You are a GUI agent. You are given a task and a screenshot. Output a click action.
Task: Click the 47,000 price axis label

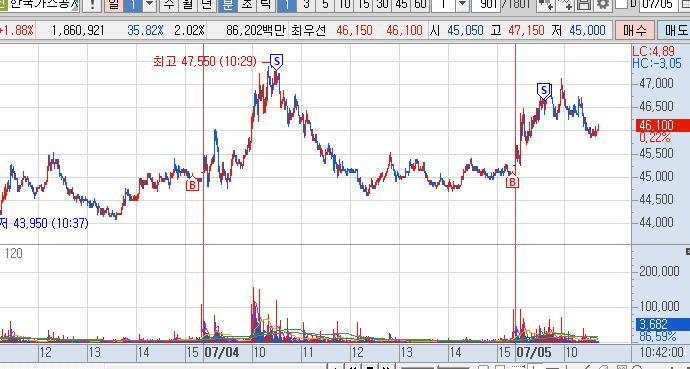tap(657, 83)
